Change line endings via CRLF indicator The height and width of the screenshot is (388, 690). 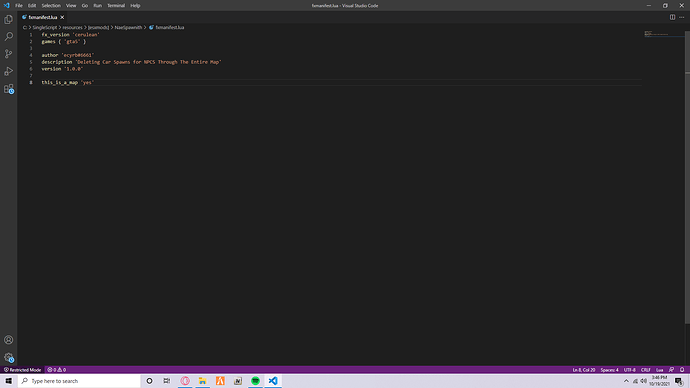[x=646, y=370]
